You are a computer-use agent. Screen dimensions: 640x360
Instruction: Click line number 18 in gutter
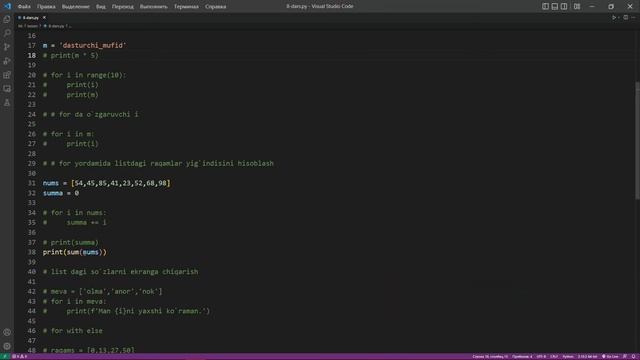31,56
